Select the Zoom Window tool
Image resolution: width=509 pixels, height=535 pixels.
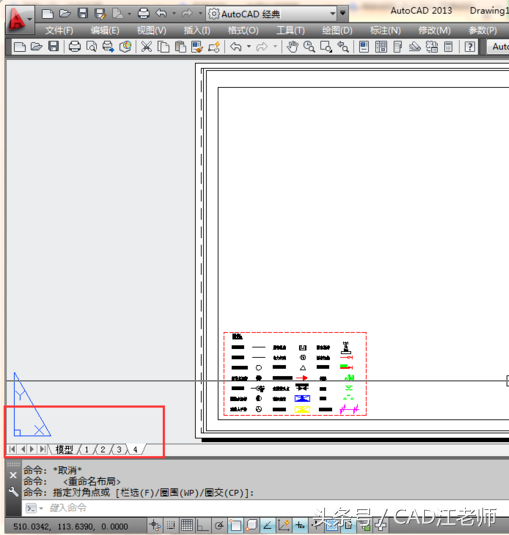coord(326,46)
